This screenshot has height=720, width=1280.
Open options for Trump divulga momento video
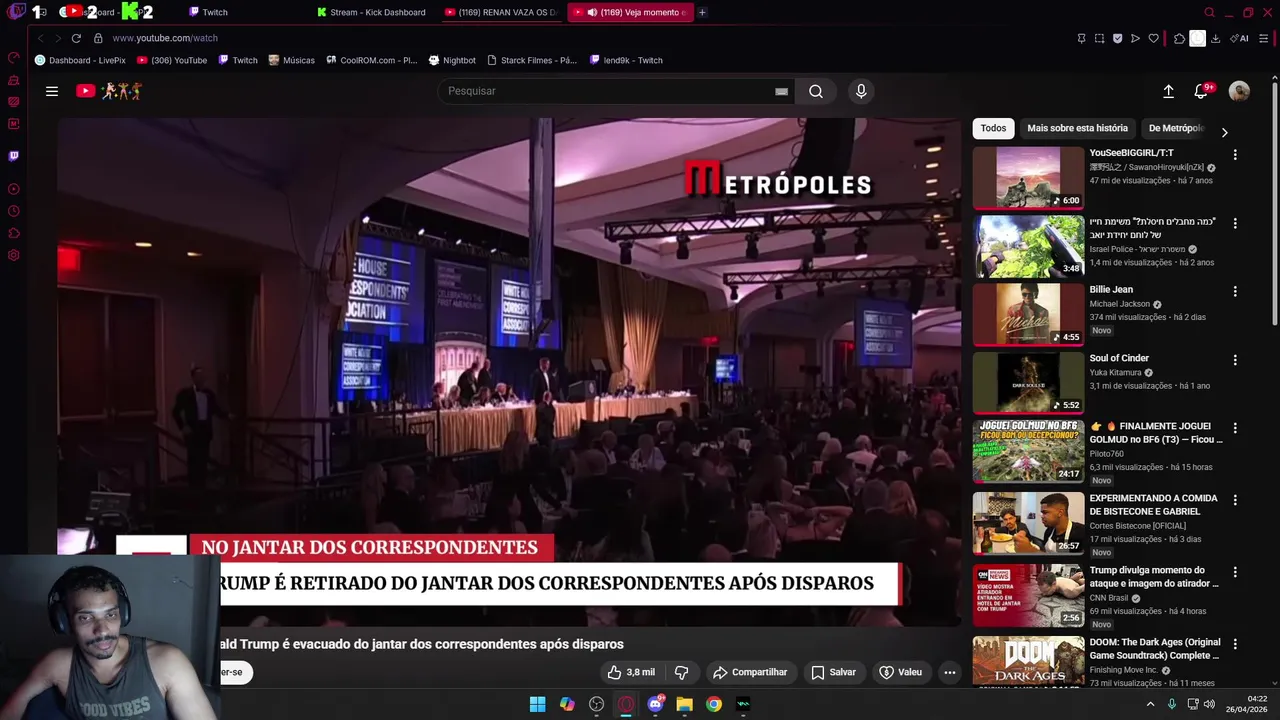1235,572
